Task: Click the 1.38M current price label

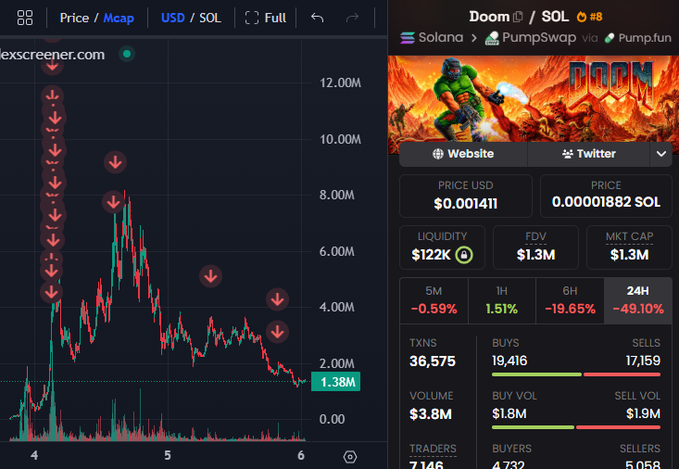Action: (x=336, y=382)
